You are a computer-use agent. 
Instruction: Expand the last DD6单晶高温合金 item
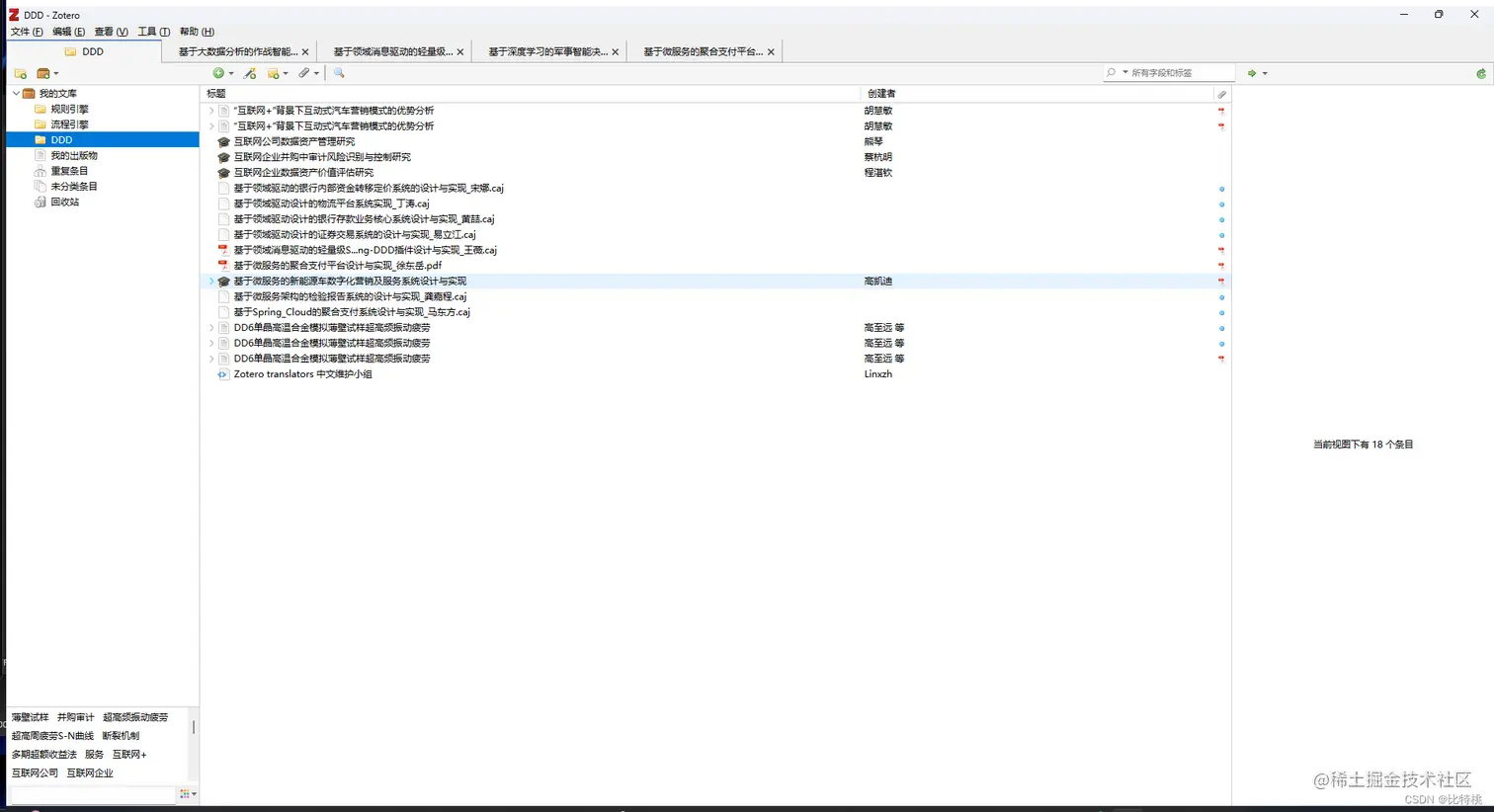pos(211,359)
